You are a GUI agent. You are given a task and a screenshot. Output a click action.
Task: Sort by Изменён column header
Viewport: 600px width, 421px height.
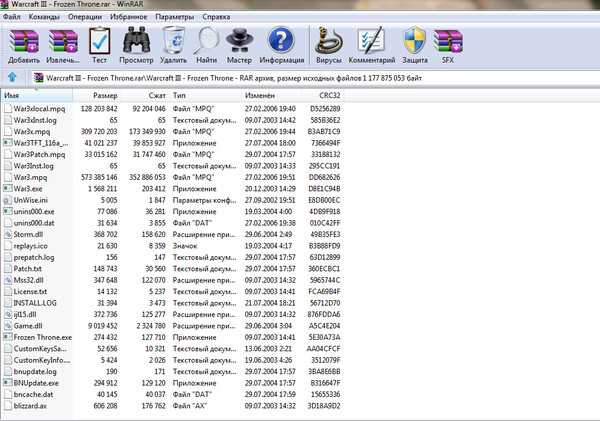tap(272, 95)
